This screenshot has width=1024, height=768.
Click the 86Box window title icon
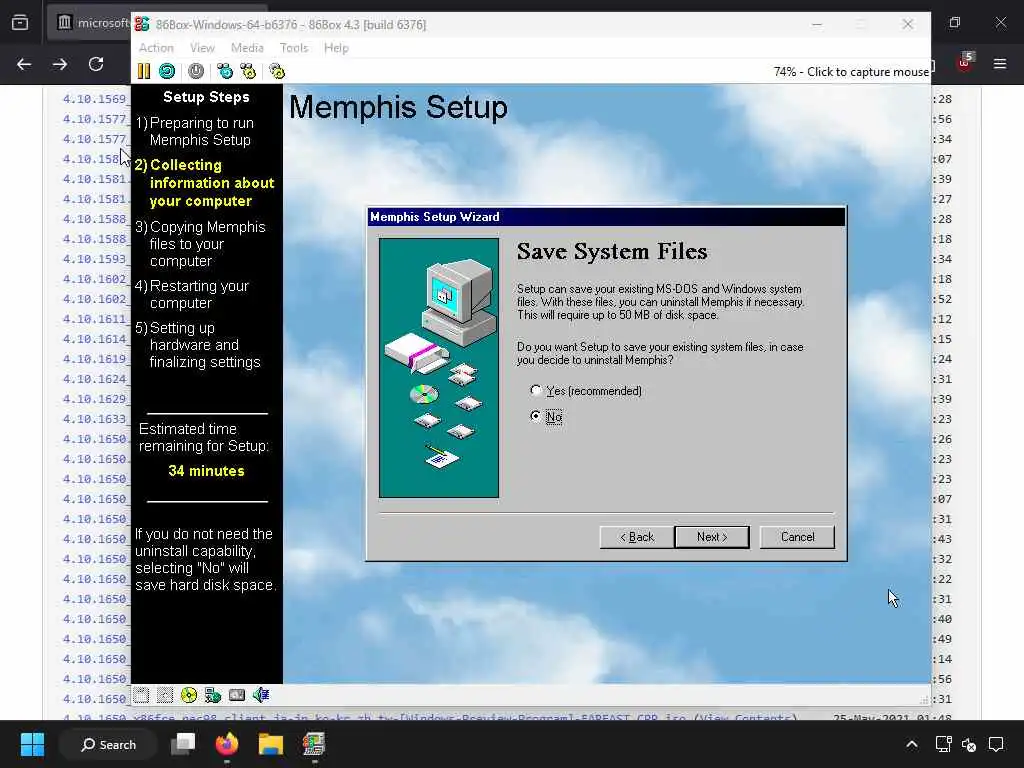pyautogui.click(x=142, y=25)
